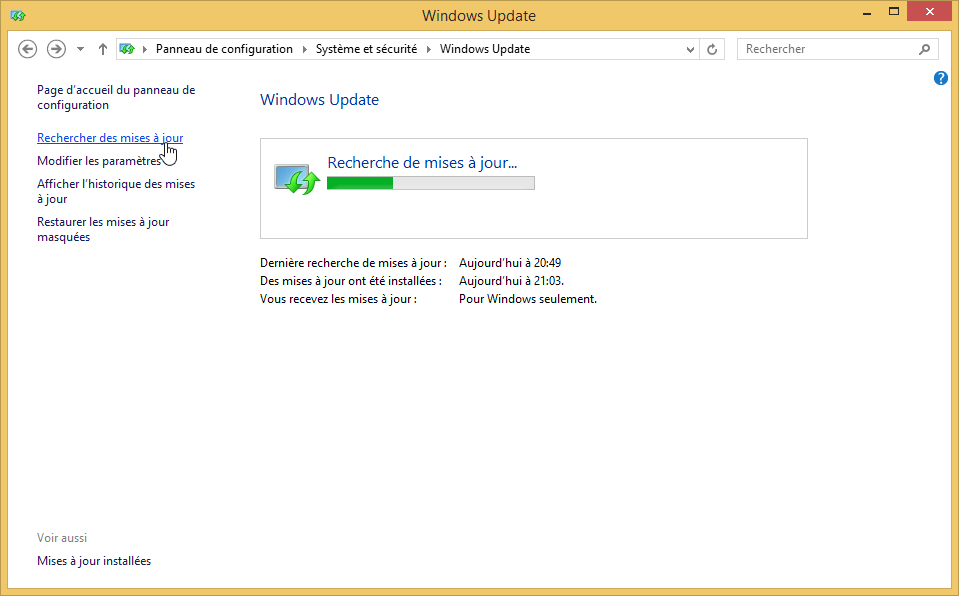Click label Des mises à jour ont été installées

[350, 281]
